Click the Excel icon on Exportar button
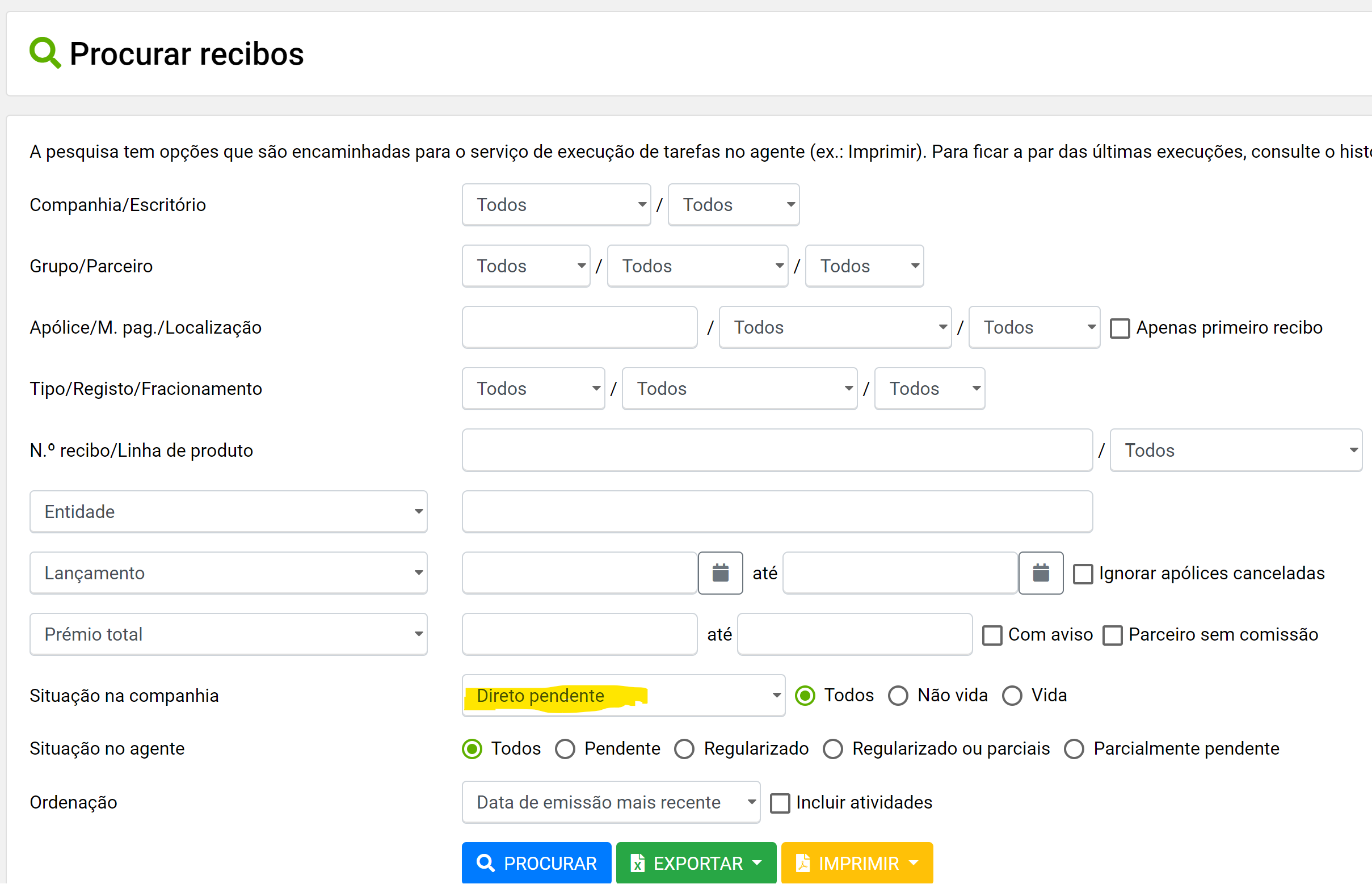 tap(637, 863)
